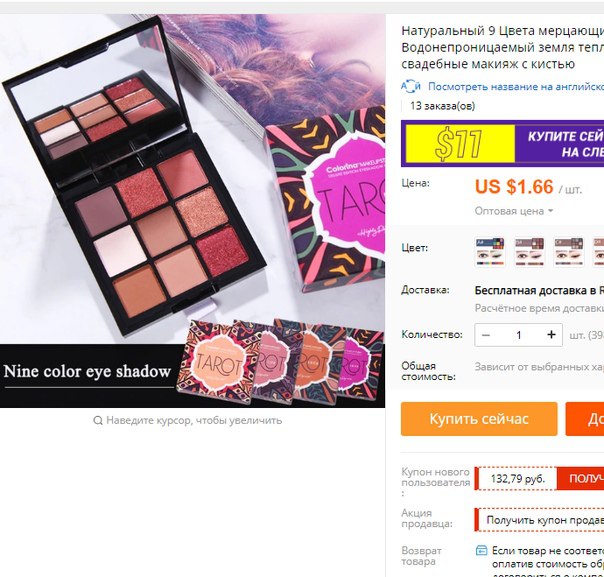The image size is (604, 577).
Task: Click the Купить сейчас button
Action: (479, 419)
